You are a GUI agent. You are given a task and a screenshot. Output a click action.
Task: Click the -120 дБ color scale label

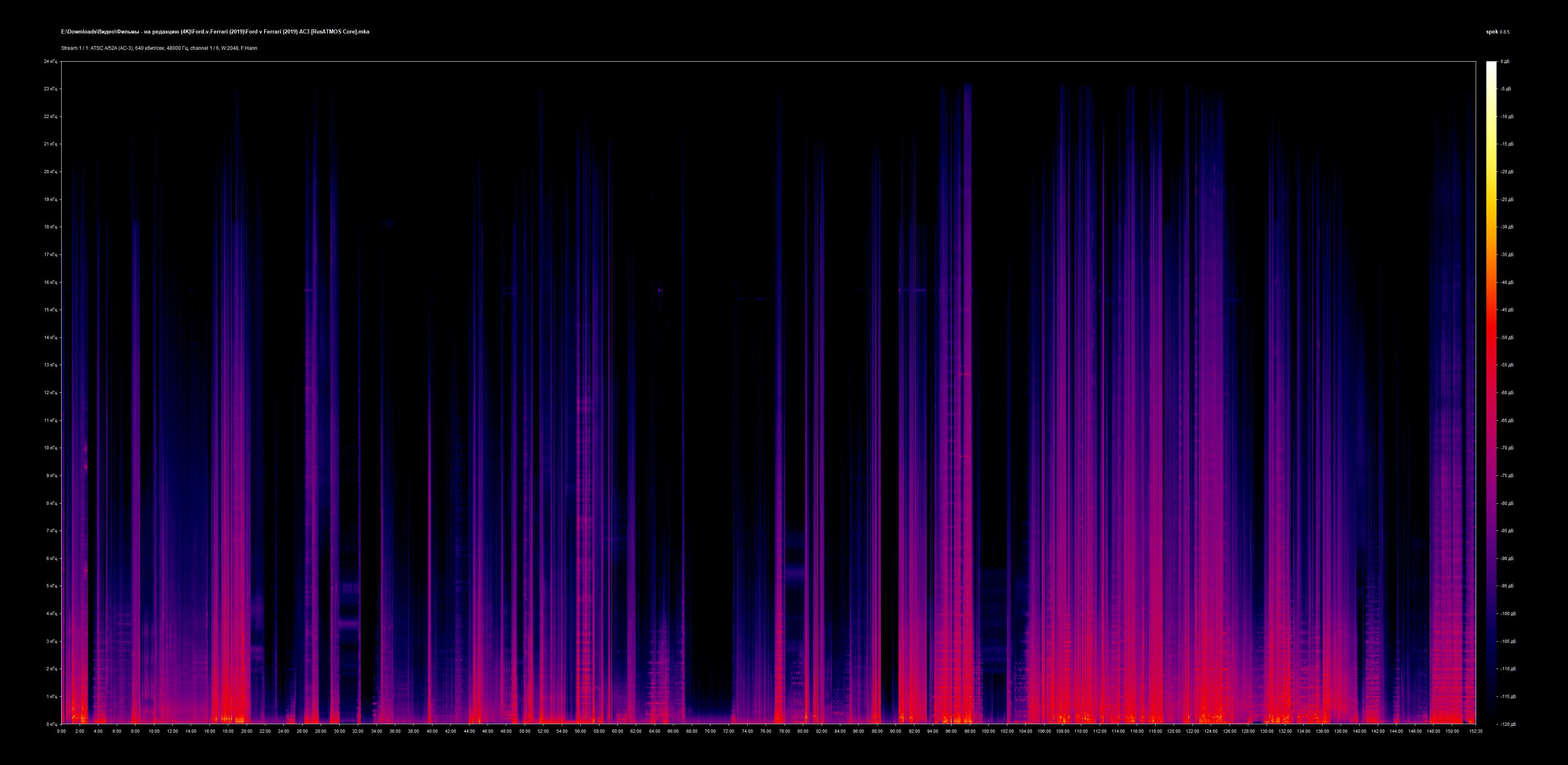coord(1508,724)
